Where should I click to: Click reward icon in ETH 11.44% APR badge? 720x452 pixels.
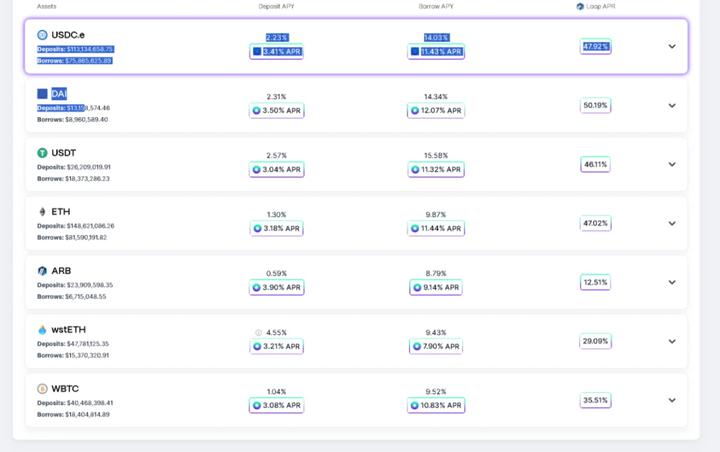tap(415, 229)
